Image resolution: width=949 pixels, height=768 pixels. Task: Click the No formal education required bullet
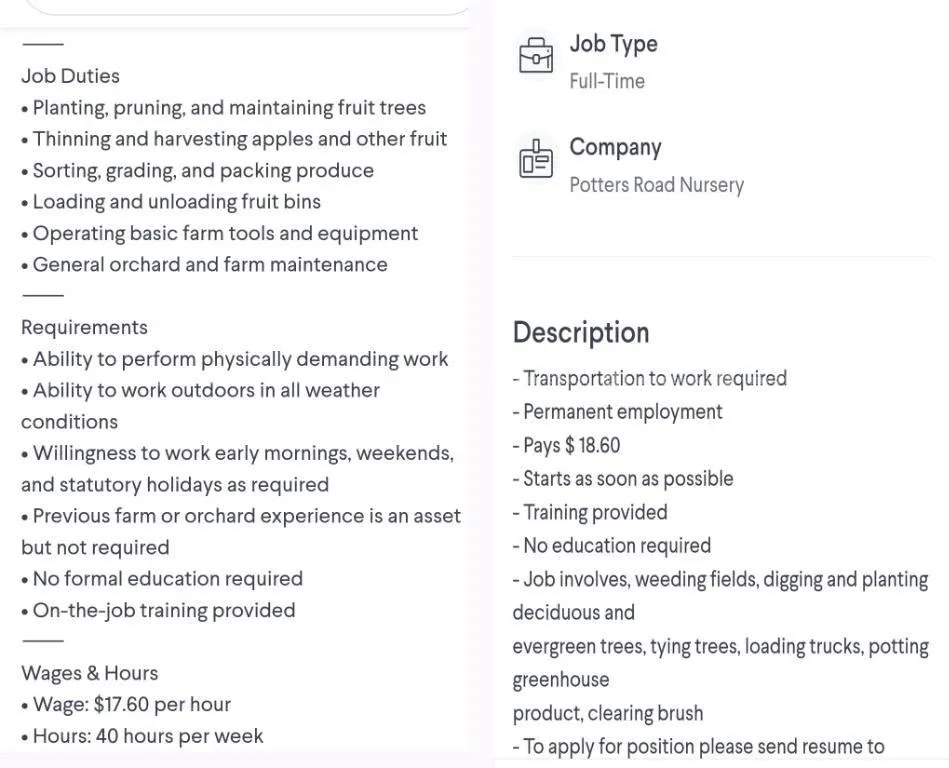(x=162, y=579)
